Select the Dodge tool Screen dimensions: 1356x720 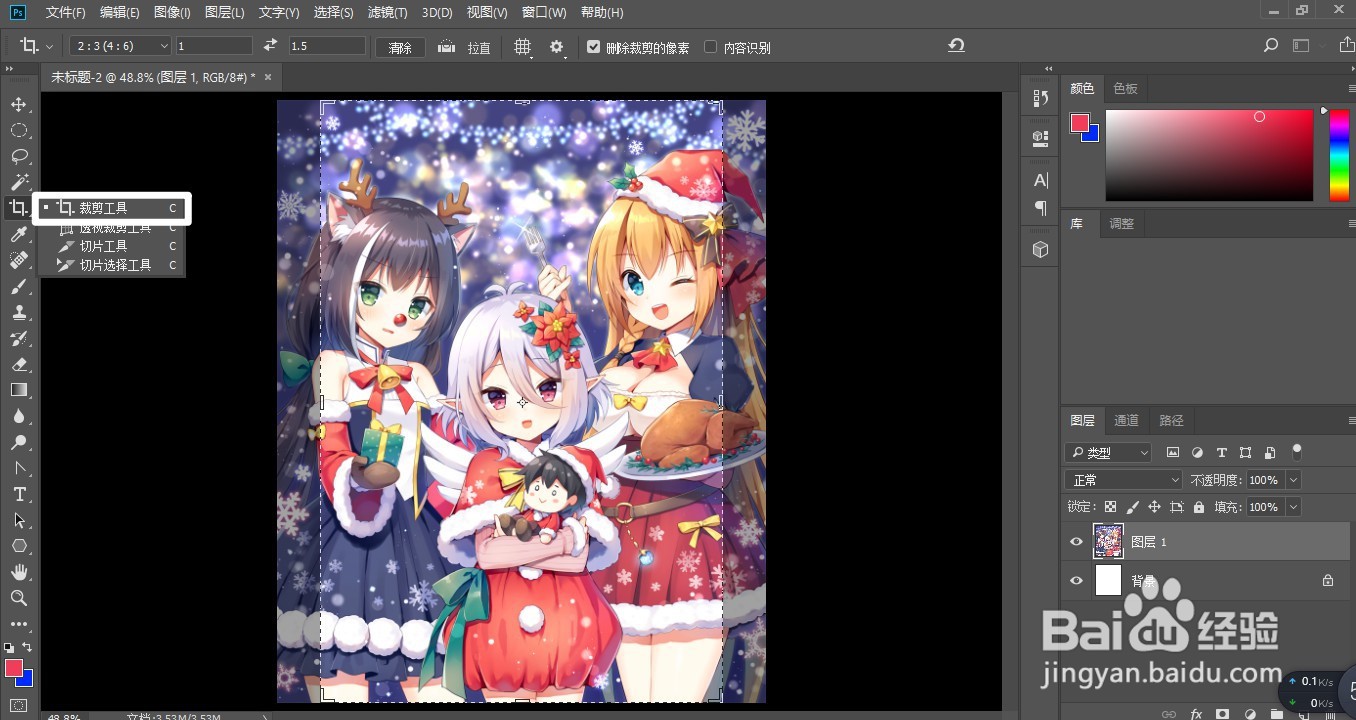coord(18,442)
